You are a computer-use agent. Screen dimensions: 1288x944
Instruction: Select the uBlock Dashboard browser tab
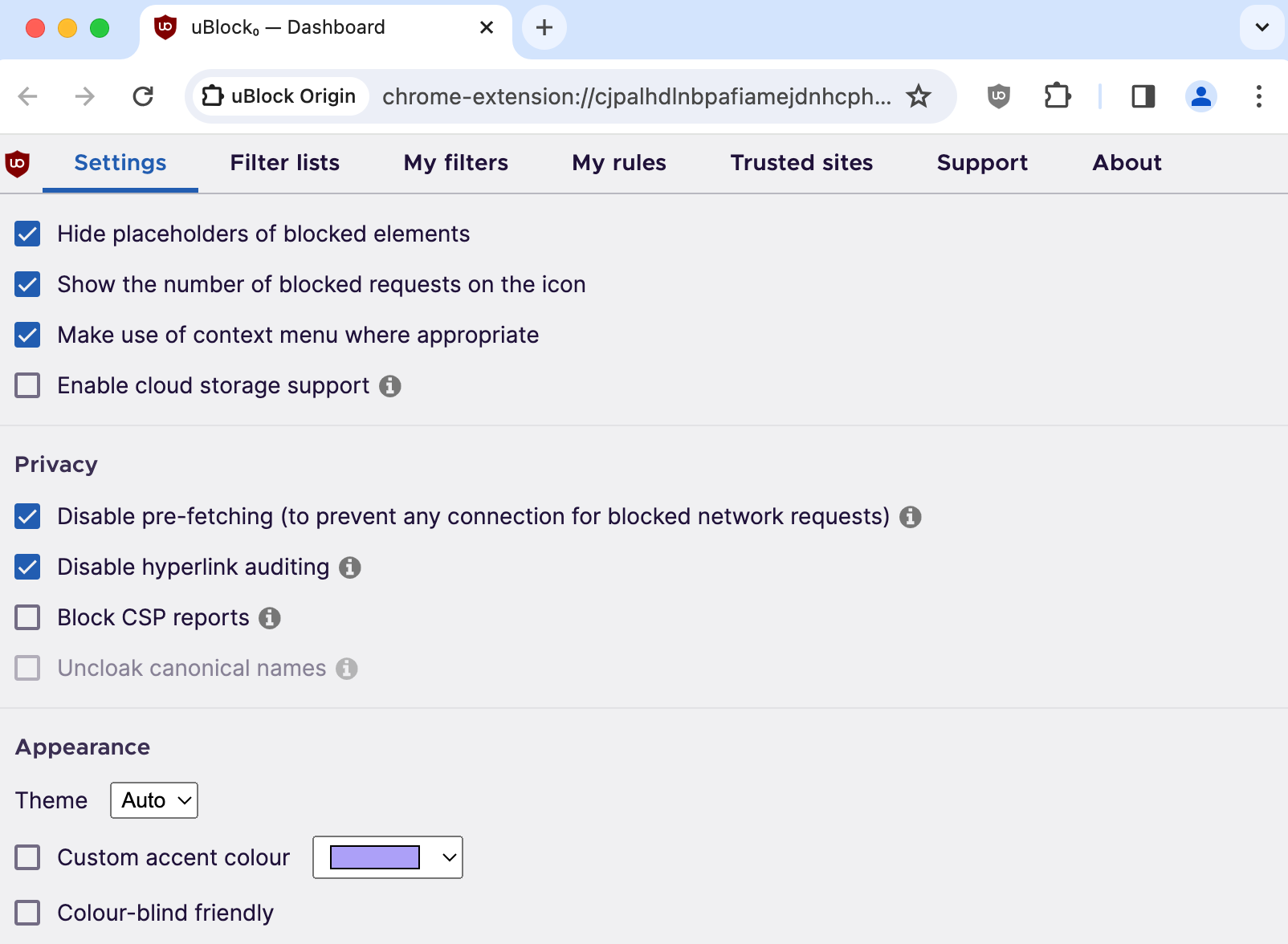coord(325,29)
